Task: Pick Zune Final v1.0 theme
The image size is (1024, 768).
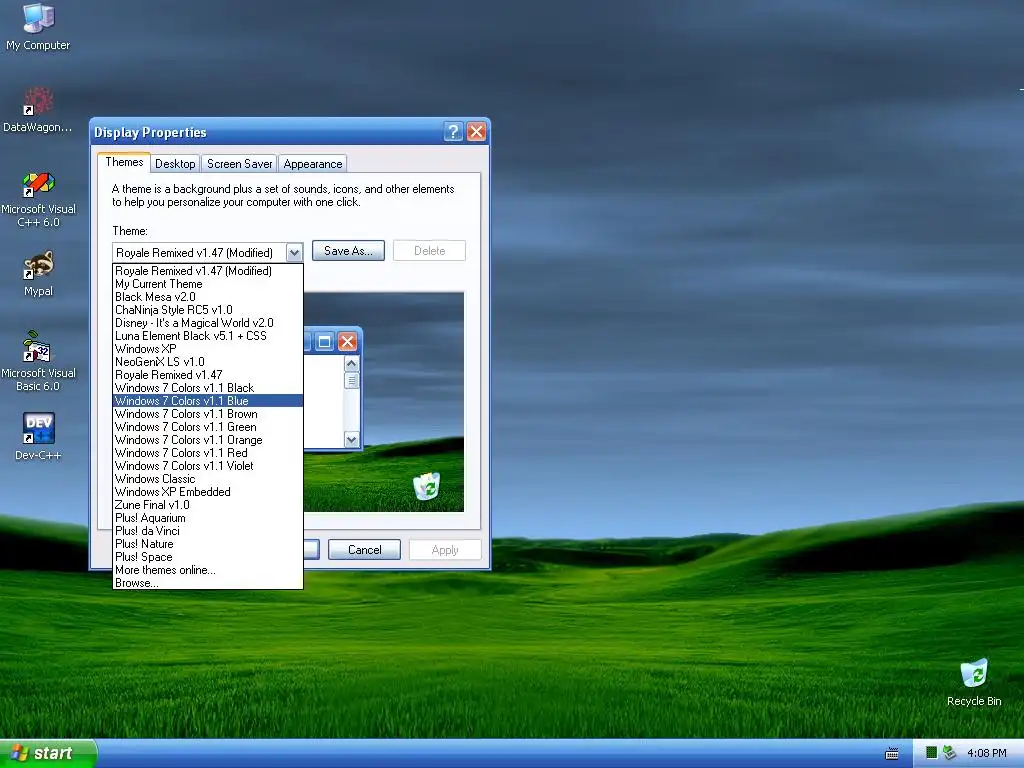Action: 208,505
